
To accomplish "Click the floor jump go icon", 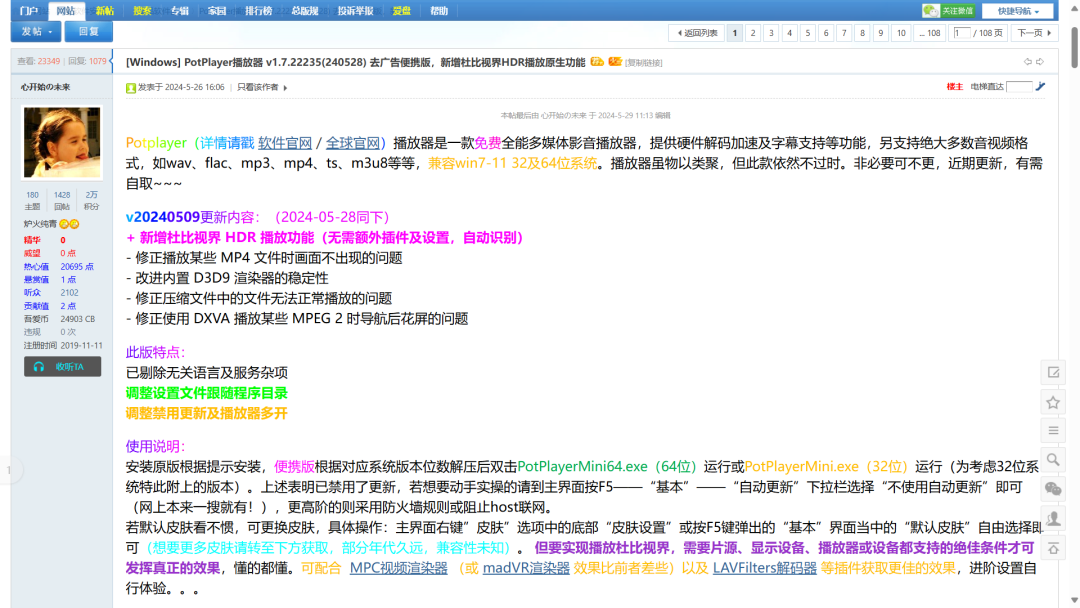I will 1041,86.
